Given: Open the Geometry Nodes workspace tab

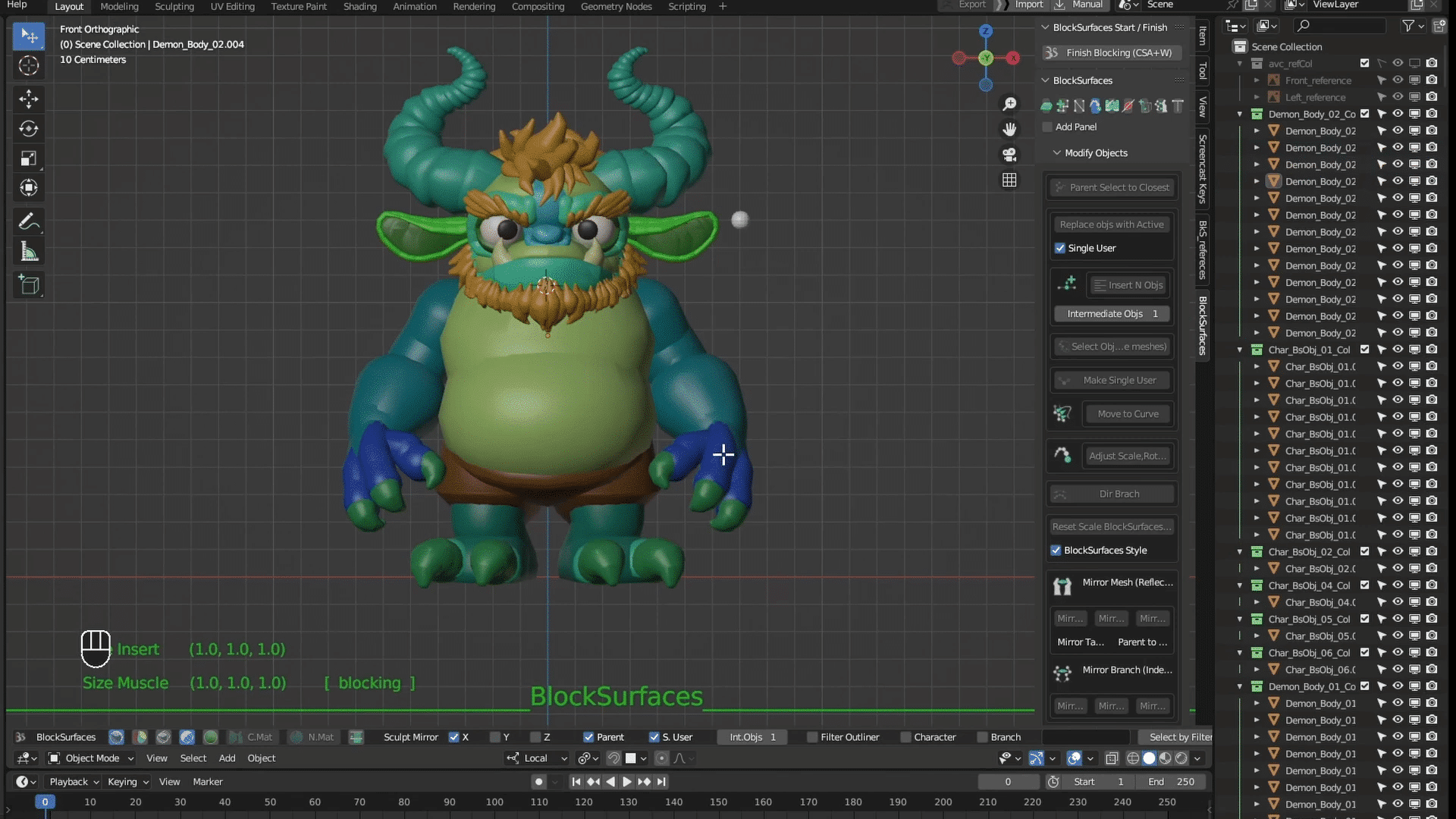Looking at the screenshot, I should click(x=616, y=6).
